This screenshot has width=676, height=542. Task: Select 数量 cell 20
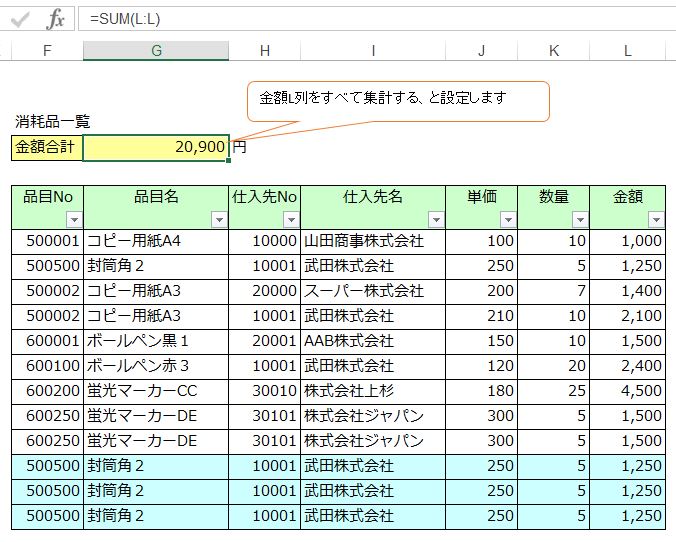(x=554, y=367)
